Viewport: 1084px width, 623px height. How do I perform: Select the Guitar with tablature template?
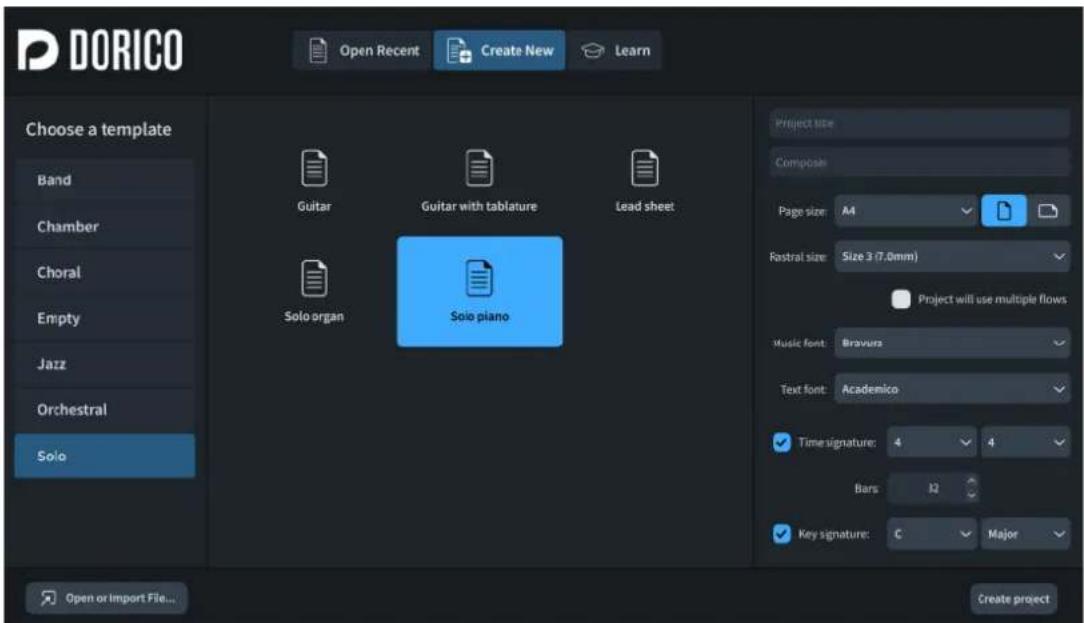point(479,181)
